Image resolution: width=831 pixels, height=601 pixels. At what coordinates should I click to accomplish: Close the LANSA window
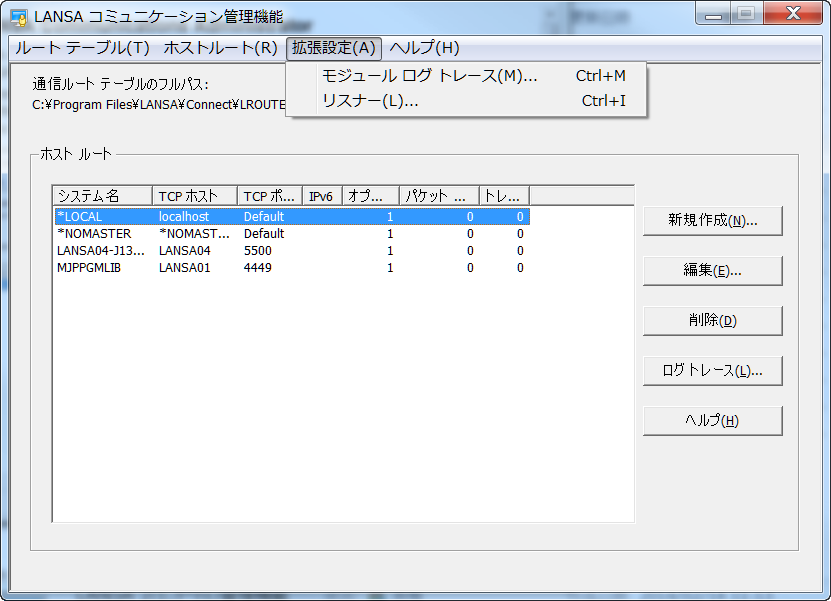(x=793, y=14)
